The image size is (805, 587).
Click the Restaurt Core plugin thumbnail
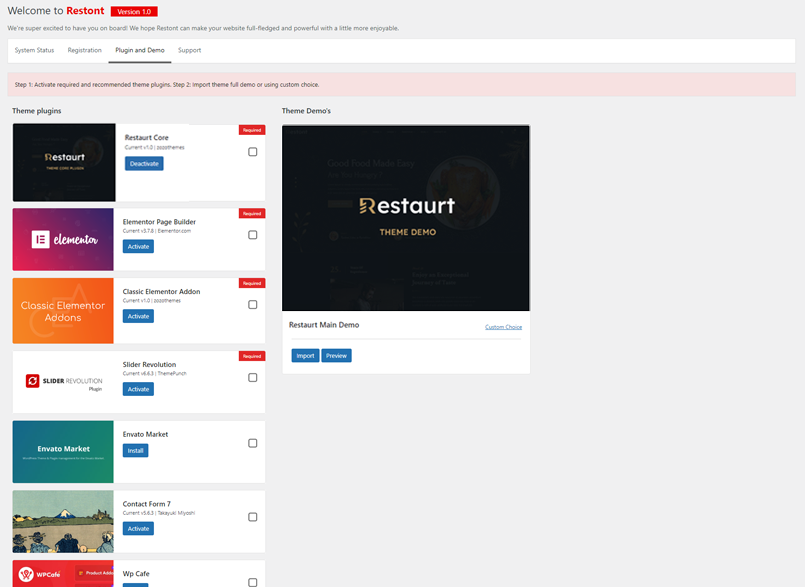tap(65, 162)
